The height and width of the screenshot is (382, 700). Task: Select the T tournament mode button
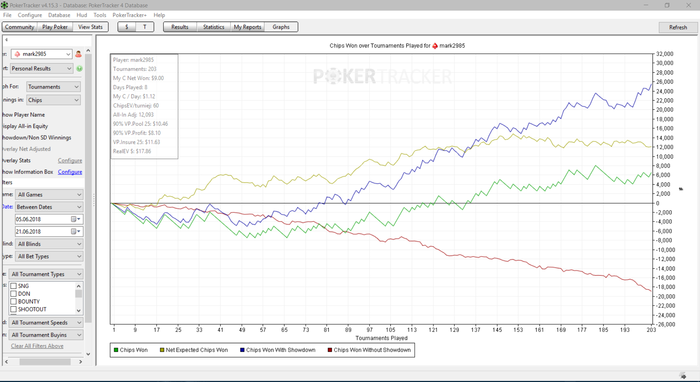click(x=145, y=27)
